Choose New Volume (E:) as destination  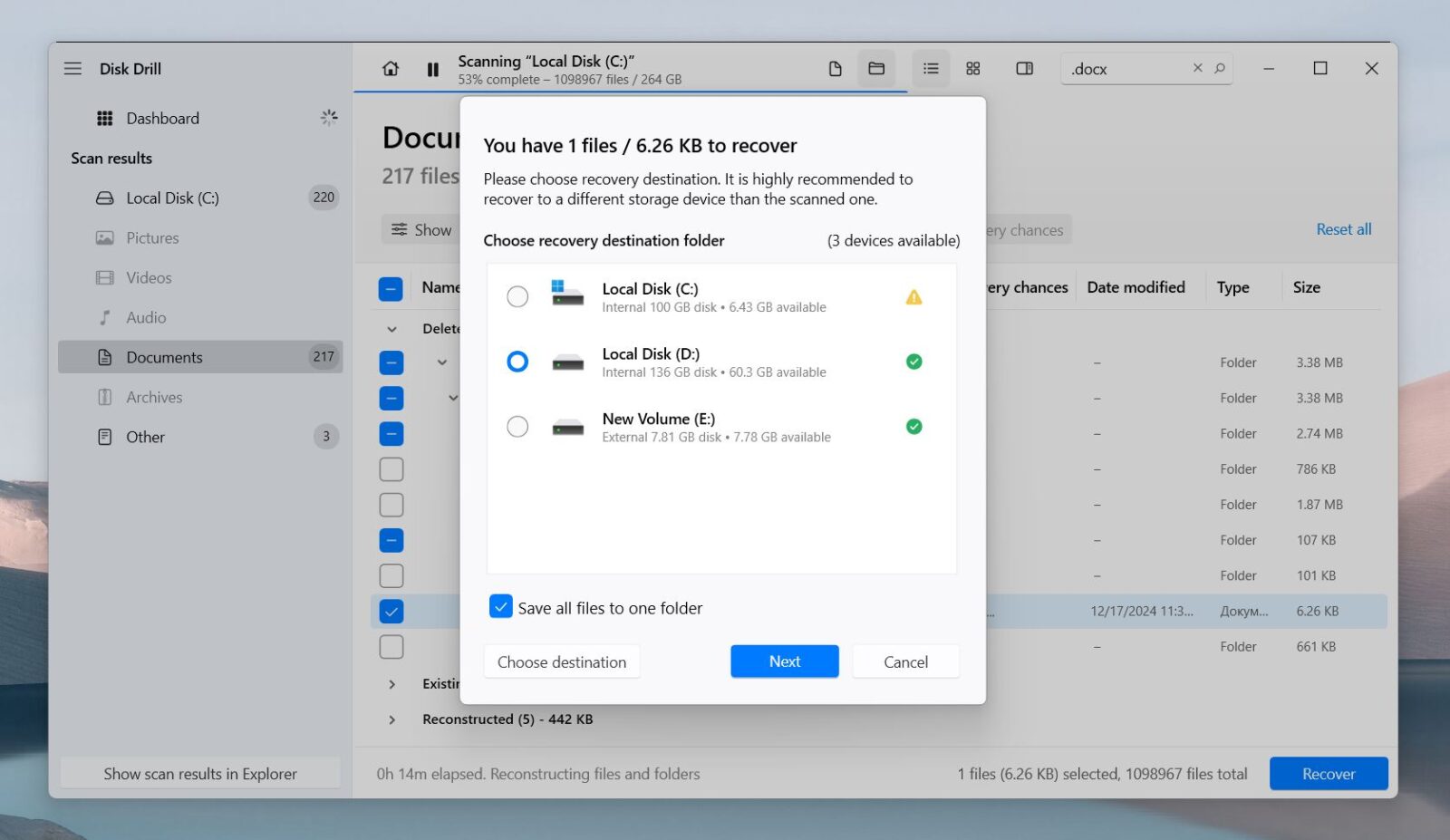517,427
